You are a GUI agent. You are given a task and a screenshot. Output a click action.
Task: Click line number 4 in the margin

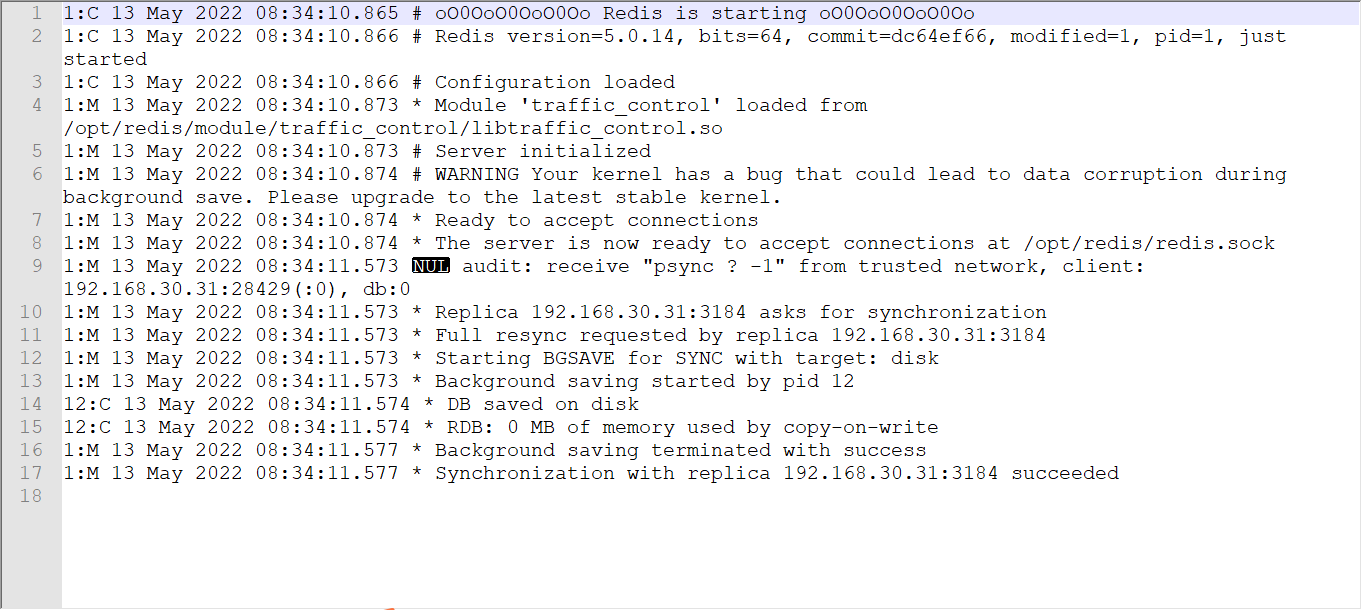(36, 105)
